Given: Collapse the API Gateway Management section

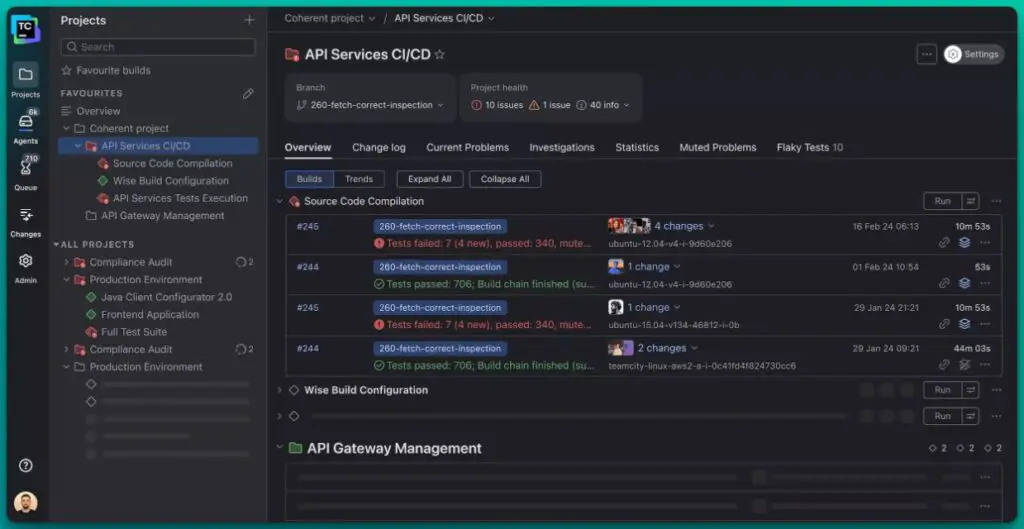Looking at the screenshot, I should tap(280, 448).
